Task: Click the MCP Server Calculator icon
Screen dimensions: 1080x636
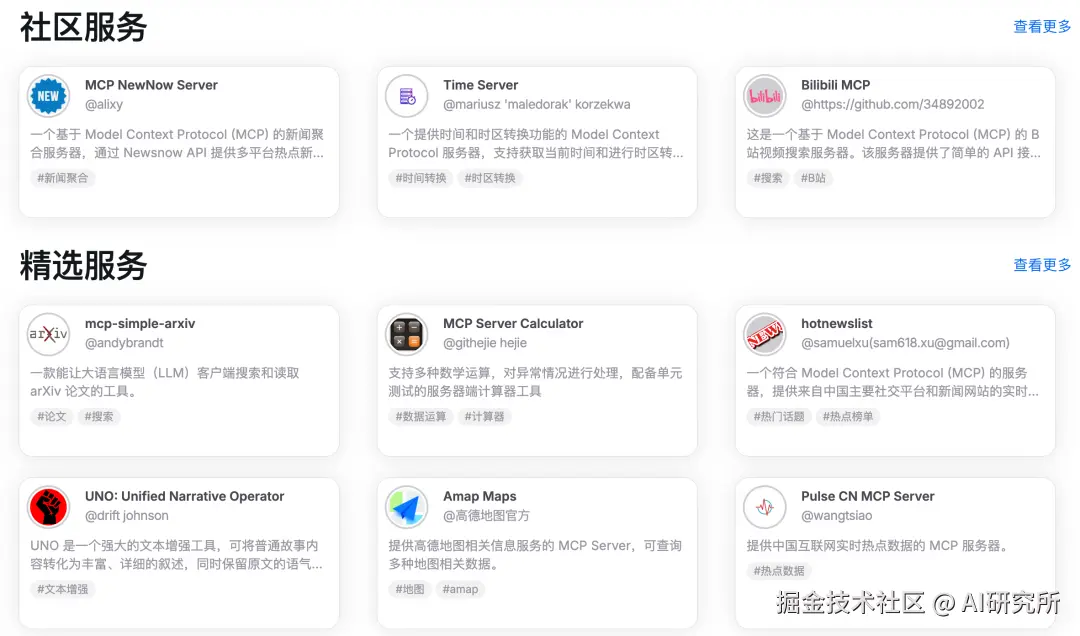Action: coord(406,334)
